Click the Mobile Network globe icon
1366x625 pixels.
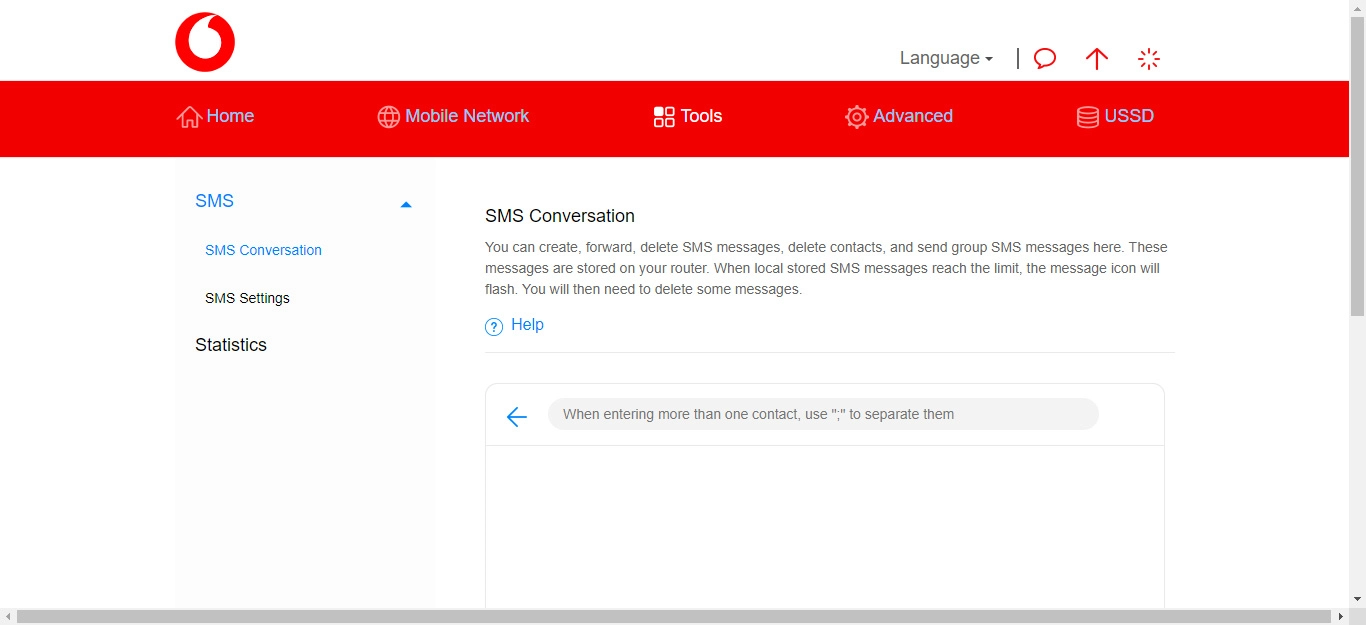click(x=388, y=117)
